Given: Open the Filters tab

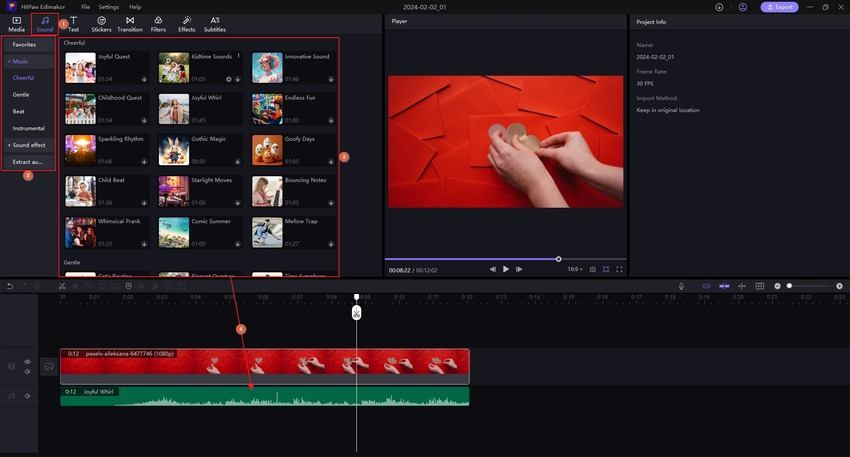Looking at the screenshot, I should pyautogui.click(x=158, y=24).
